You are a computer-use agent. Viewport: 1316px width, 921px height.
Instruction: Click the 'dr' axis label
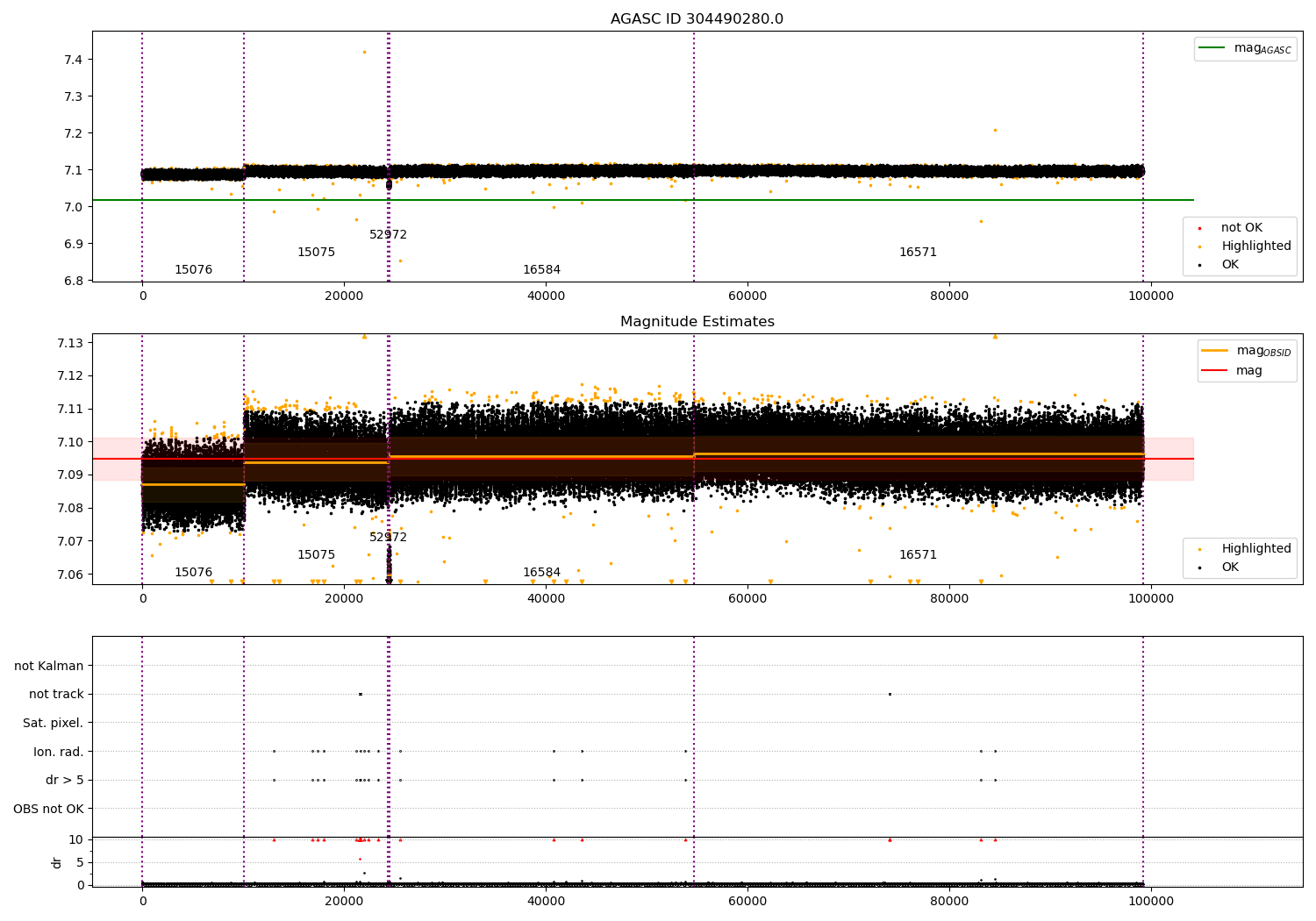(x=57, y=862)
